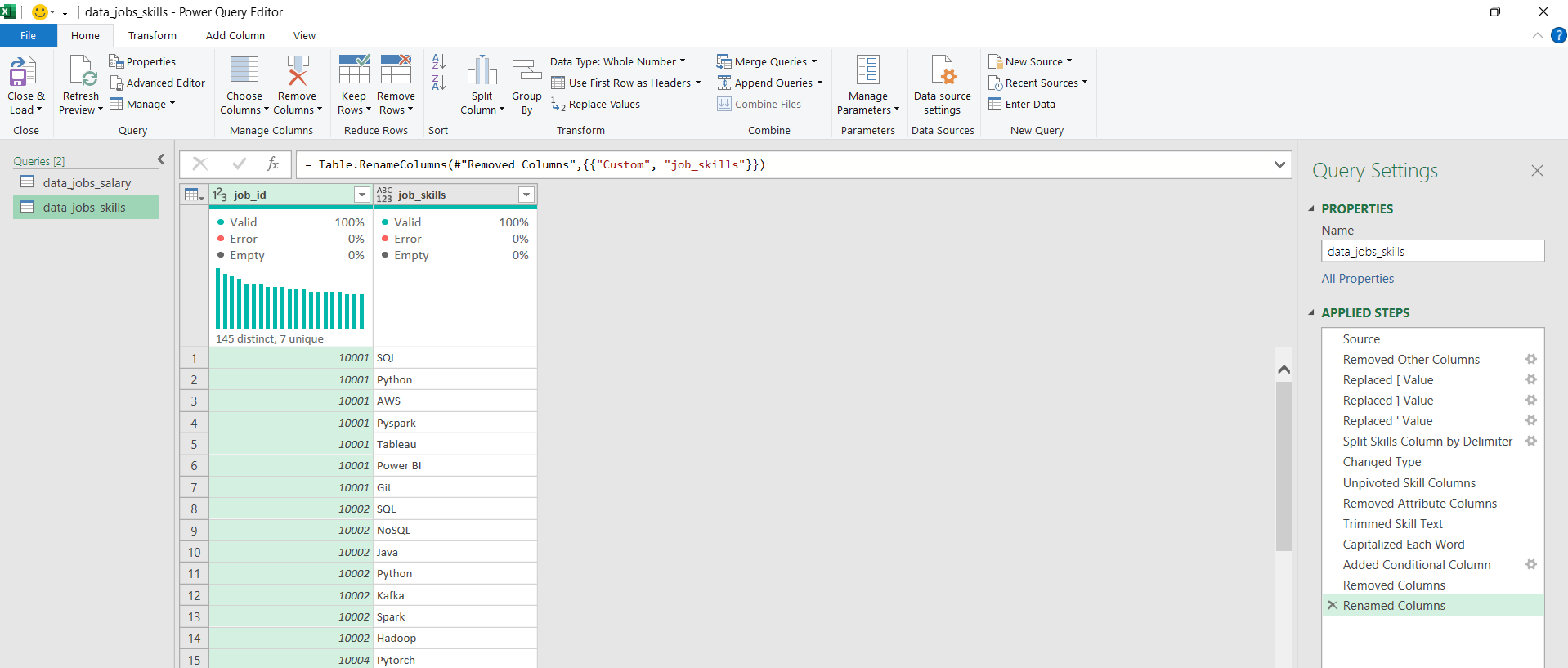Open the feedback smiley icon
The width and height of the screenshot is (1568, 668).
point(39,11)
